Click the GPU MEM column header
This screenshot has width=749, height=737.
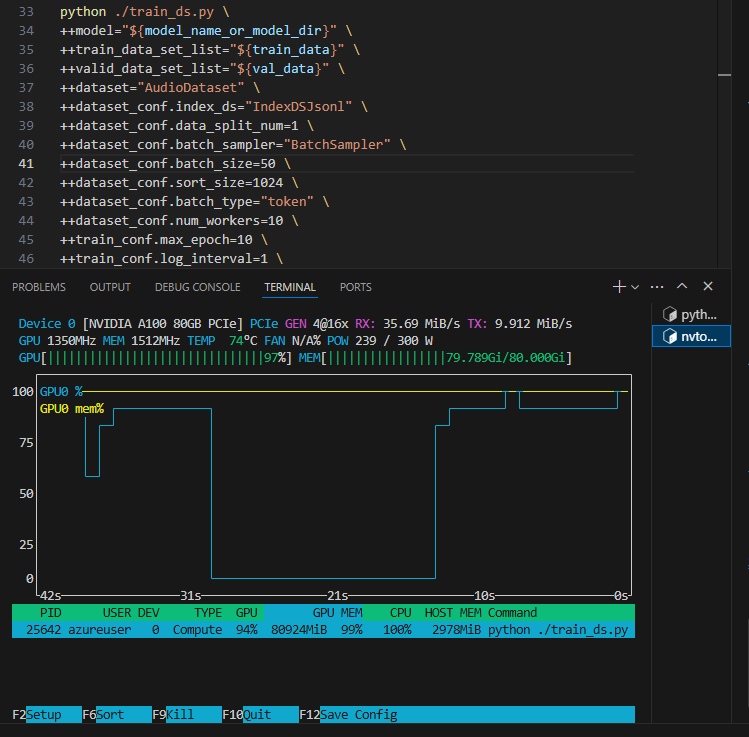(337, 612)
